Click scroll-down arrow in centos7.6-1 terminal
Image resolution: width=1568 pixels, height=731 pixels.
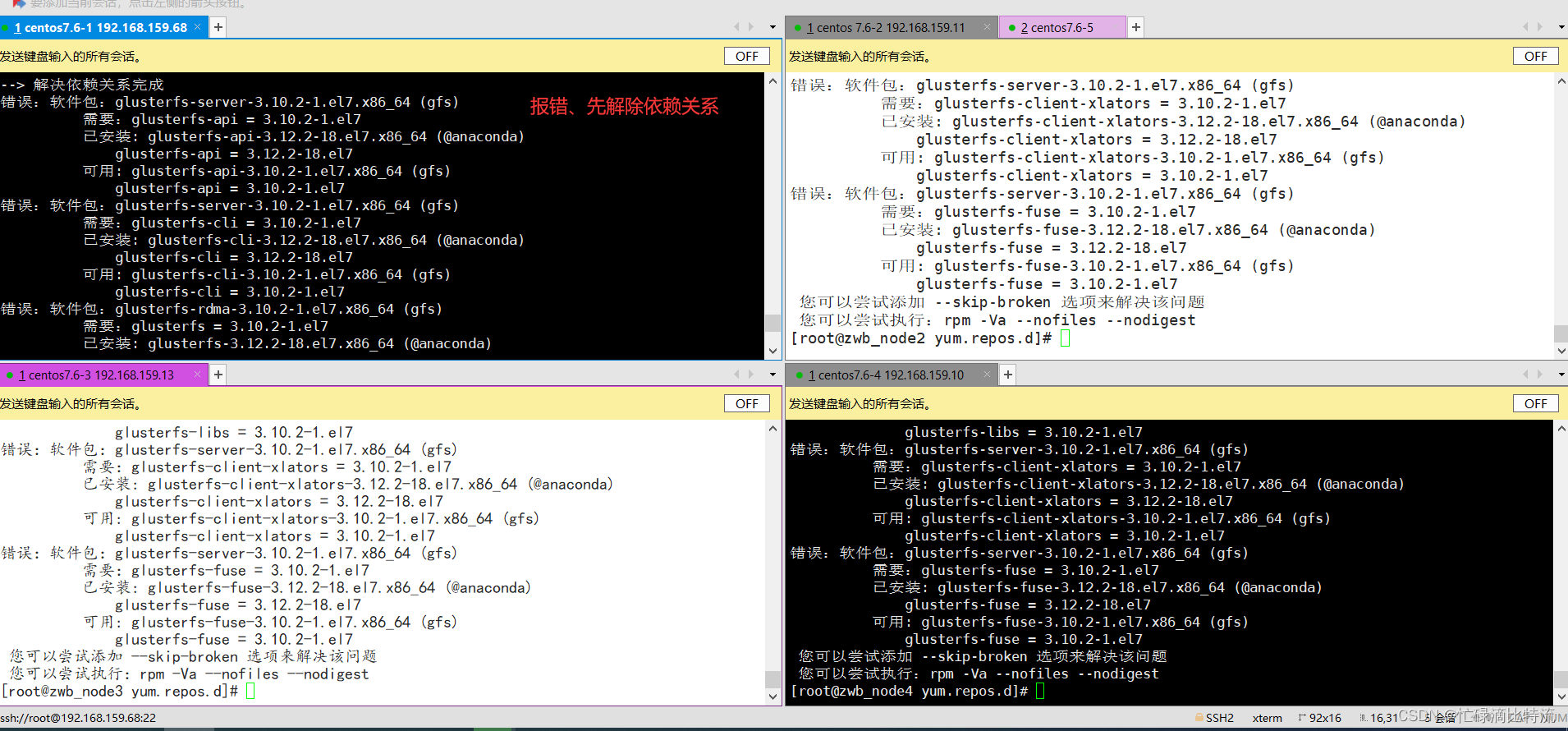(773, 351)
